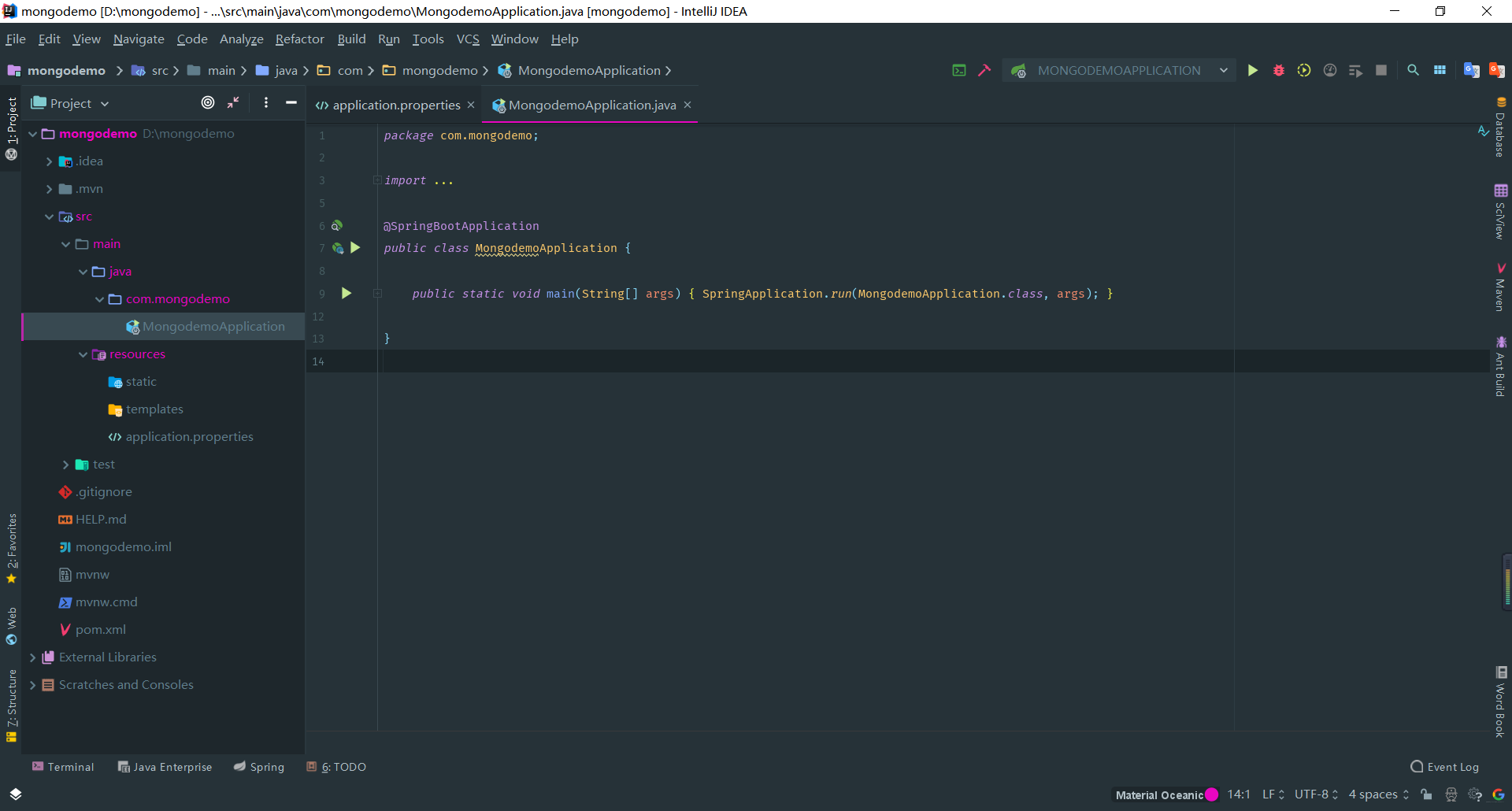Click the Debug bug icon
This screenshot has height=811, width=1512.
pos(1279,71)
